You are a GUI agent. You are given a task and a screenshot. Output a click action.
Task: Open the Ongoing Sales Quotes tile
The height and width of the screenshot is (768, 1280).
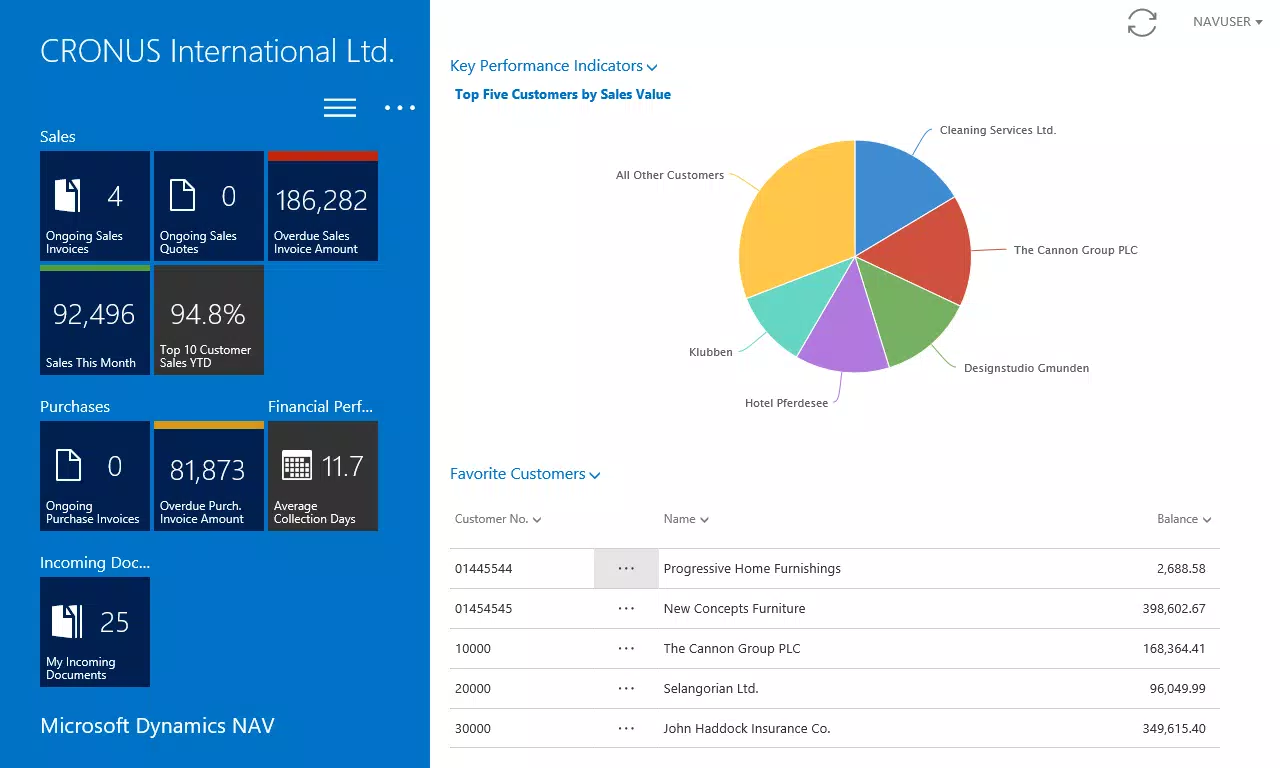(209, 206)
